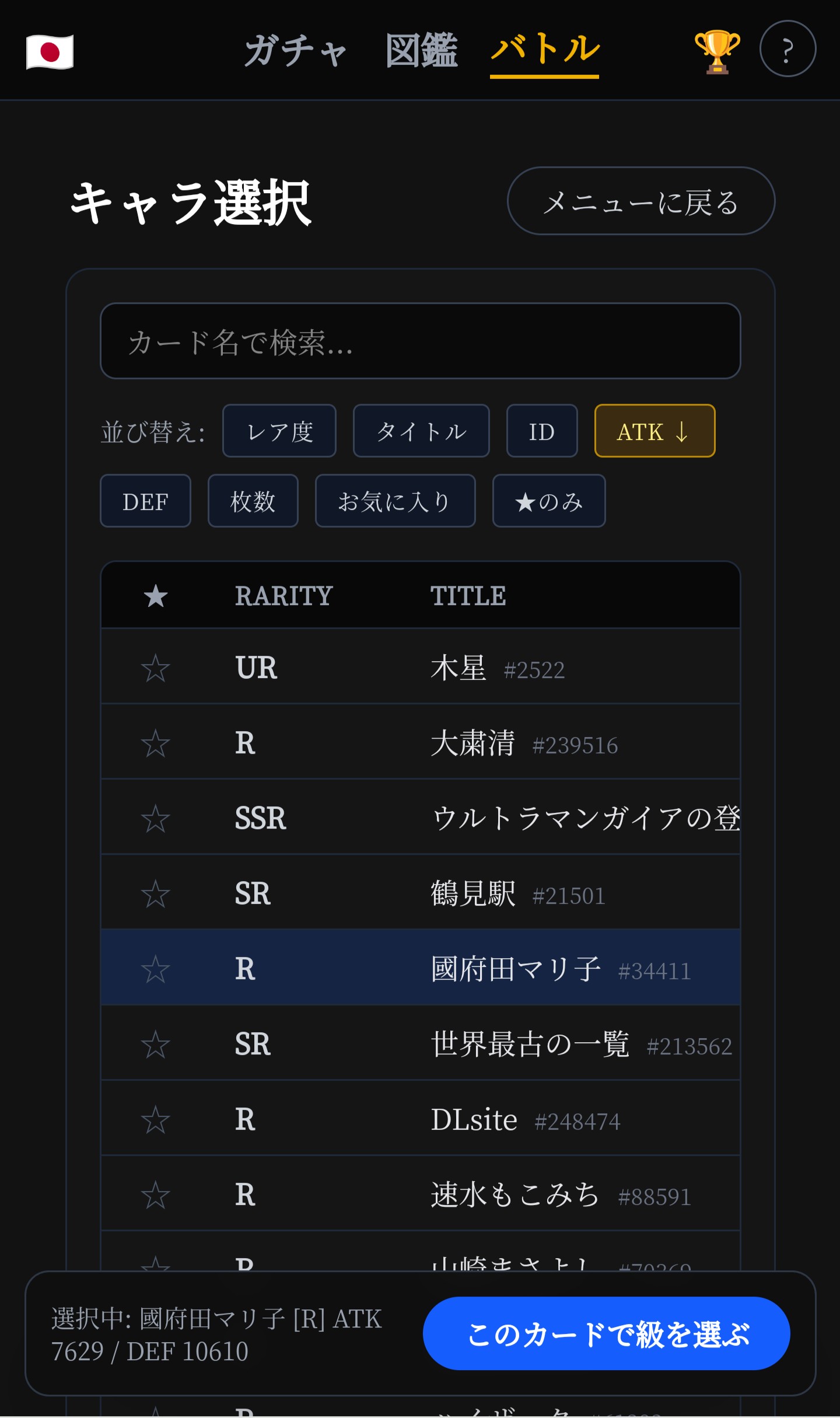Toggle favorite star for 大粛清
The width and height of the screenshot is (840, 1418).
pos(156,743)
